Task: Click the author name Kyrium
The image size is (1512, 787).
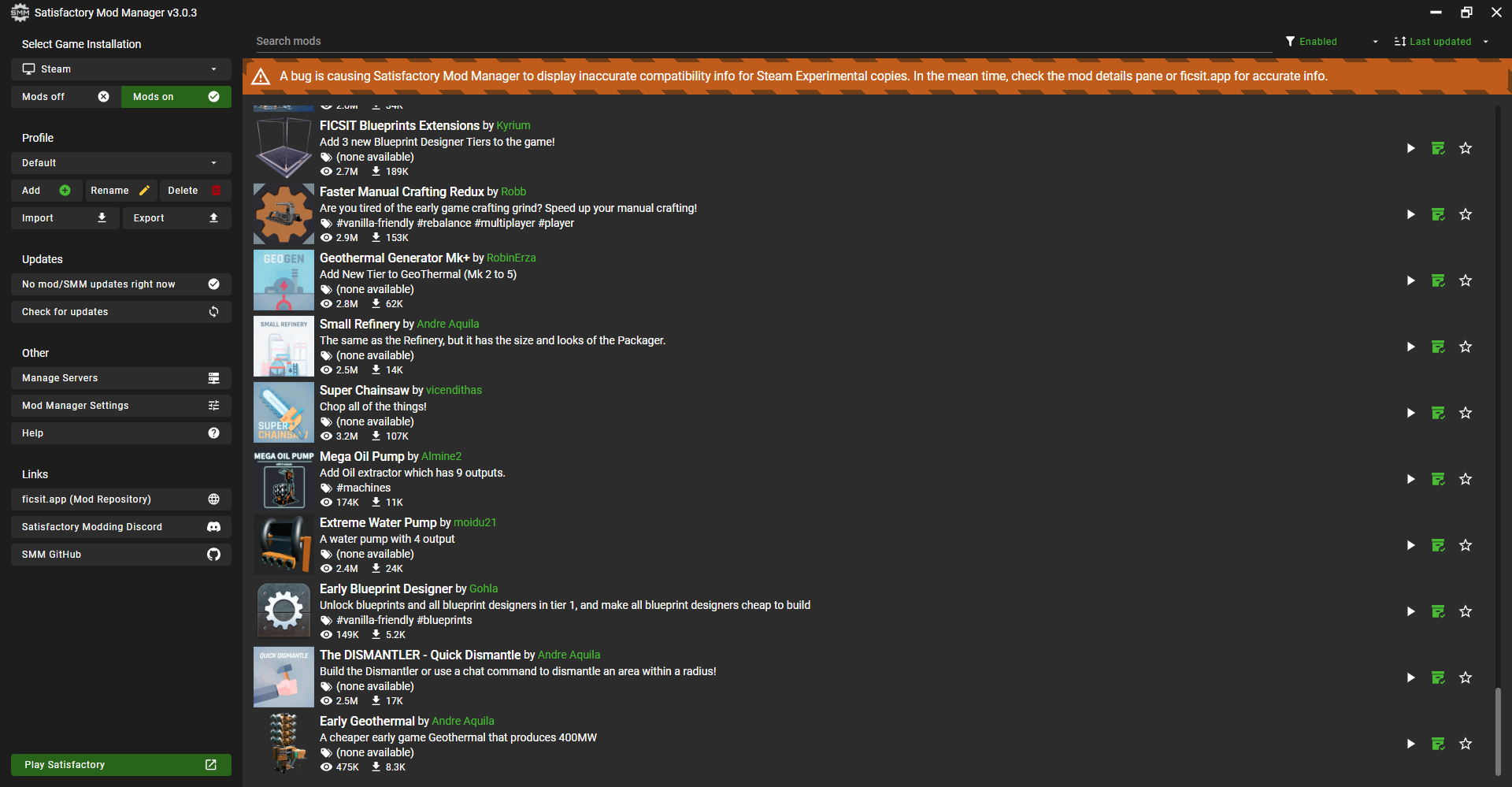Action: click(513, 126)
